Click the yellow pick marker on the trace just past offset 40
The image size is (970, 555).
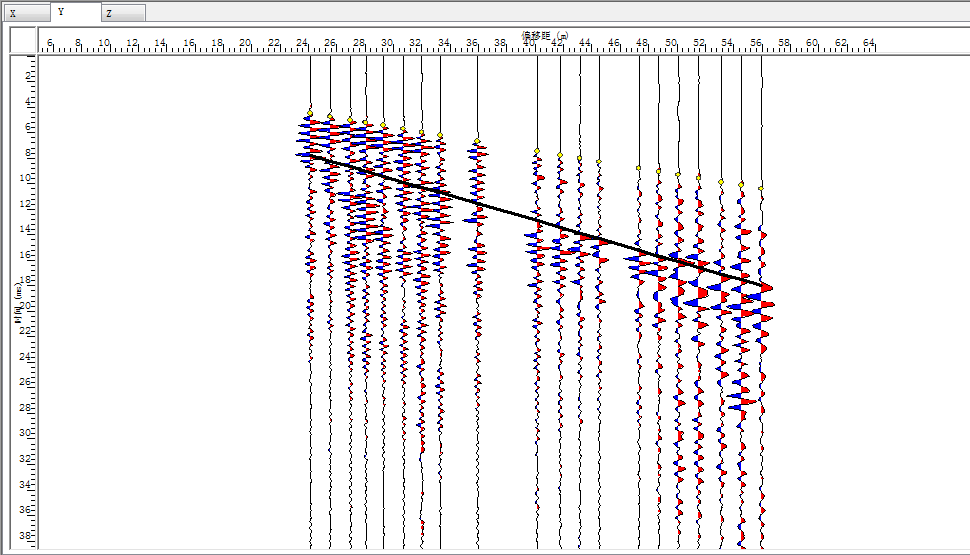537,151
